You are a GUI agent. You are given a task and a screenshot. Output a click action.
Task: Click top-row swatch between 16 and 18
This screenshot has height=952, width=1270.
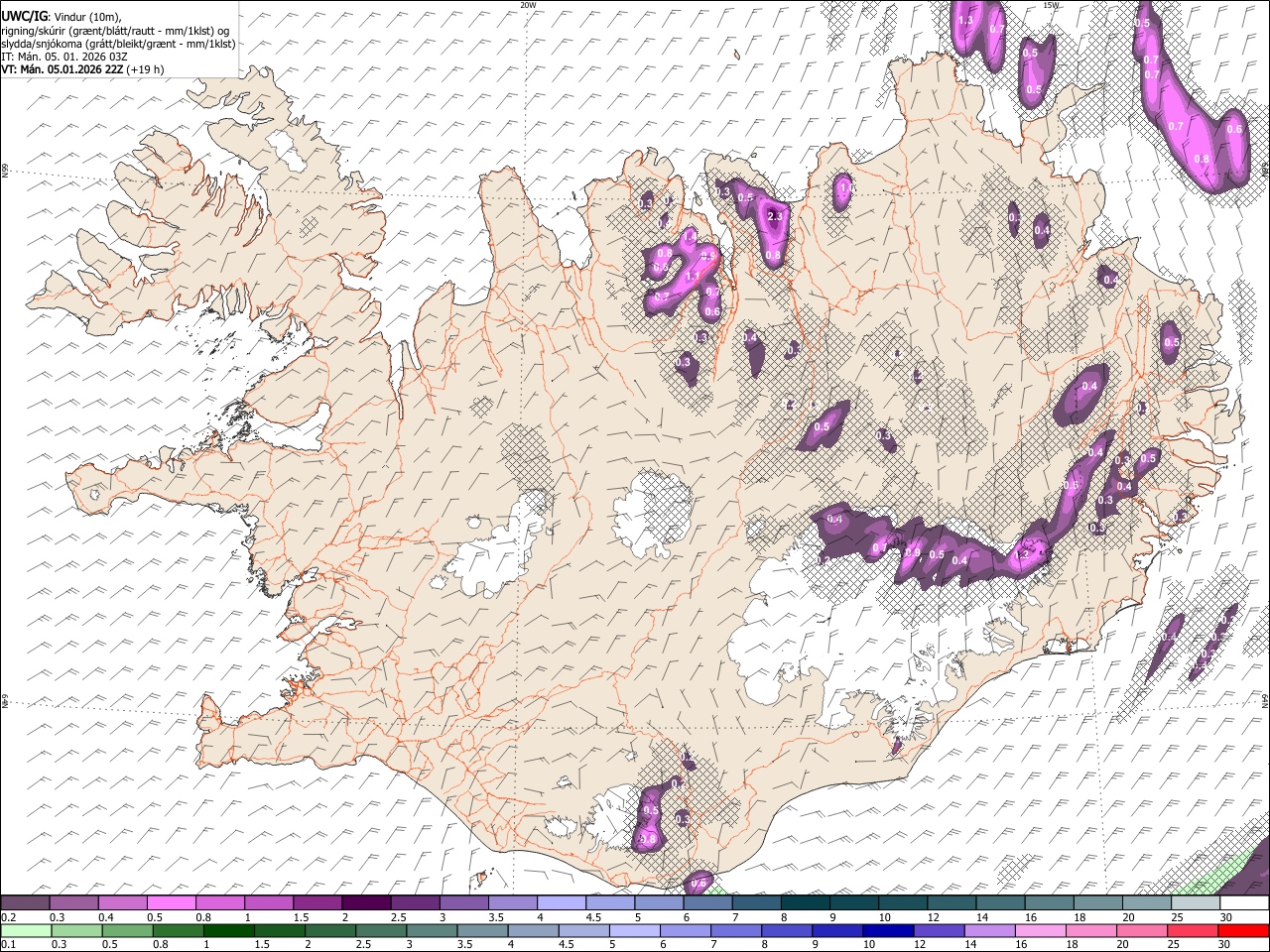click(1048, 903)
